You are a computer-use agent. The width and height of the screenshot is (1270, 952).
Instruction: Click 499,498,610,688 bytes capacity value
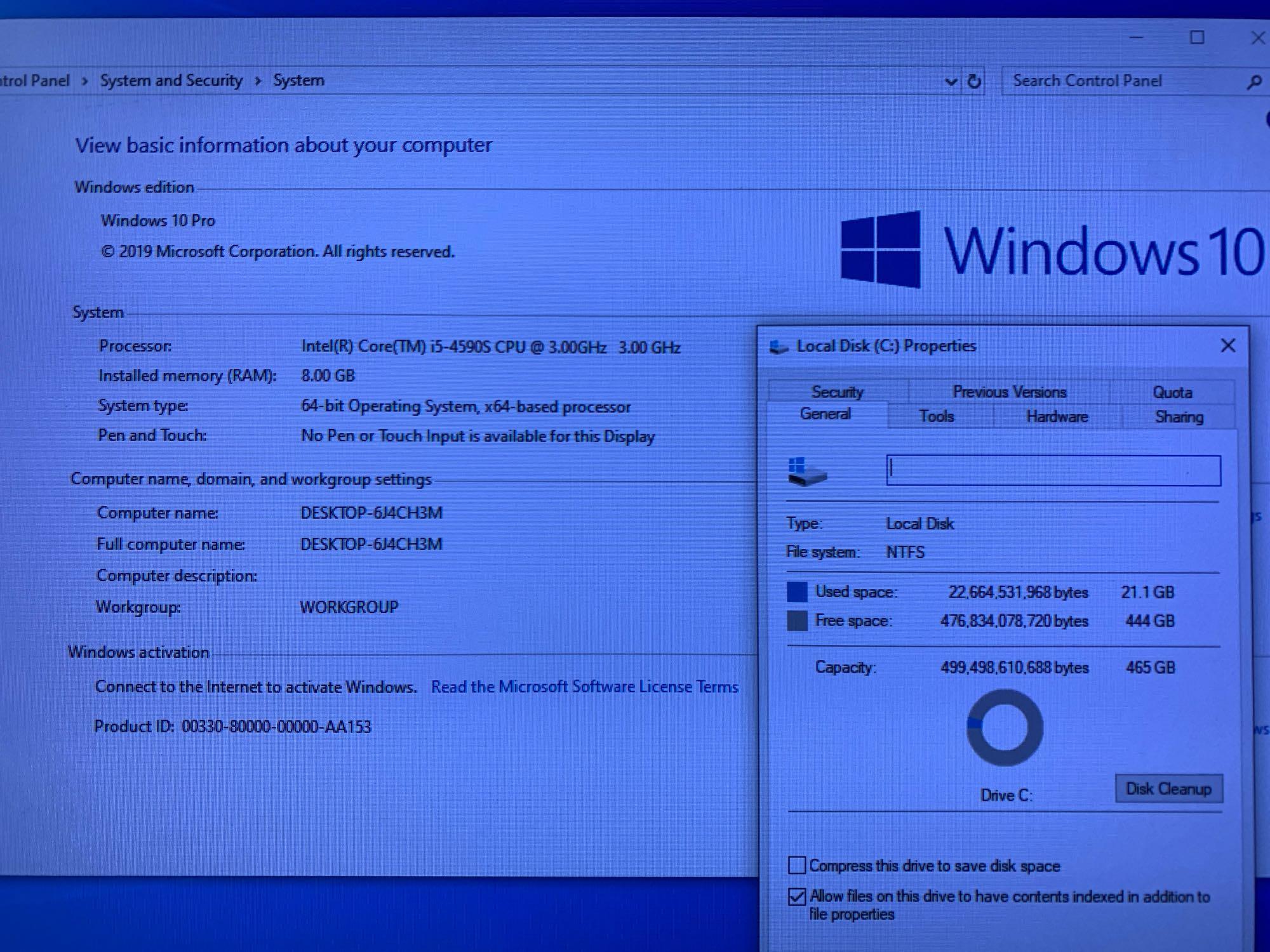[x=1014, y=668]
